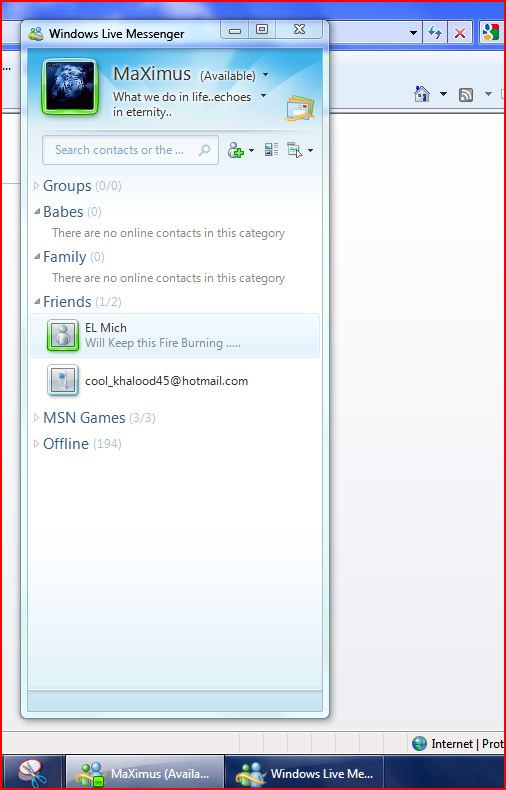The image size is (506, 790).
Task: Click the add a contact icon
Action: [x=236, y=150]
